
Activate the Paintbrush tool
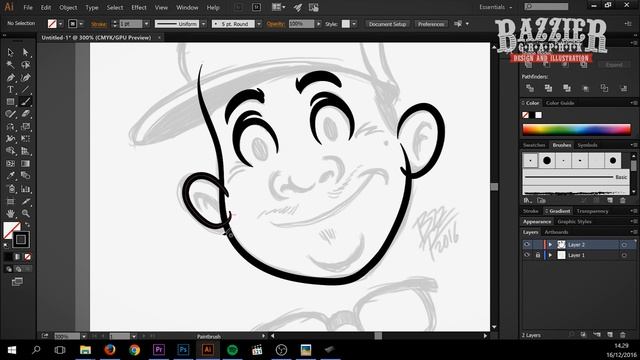pyautogui.click(x=25, y=102)
